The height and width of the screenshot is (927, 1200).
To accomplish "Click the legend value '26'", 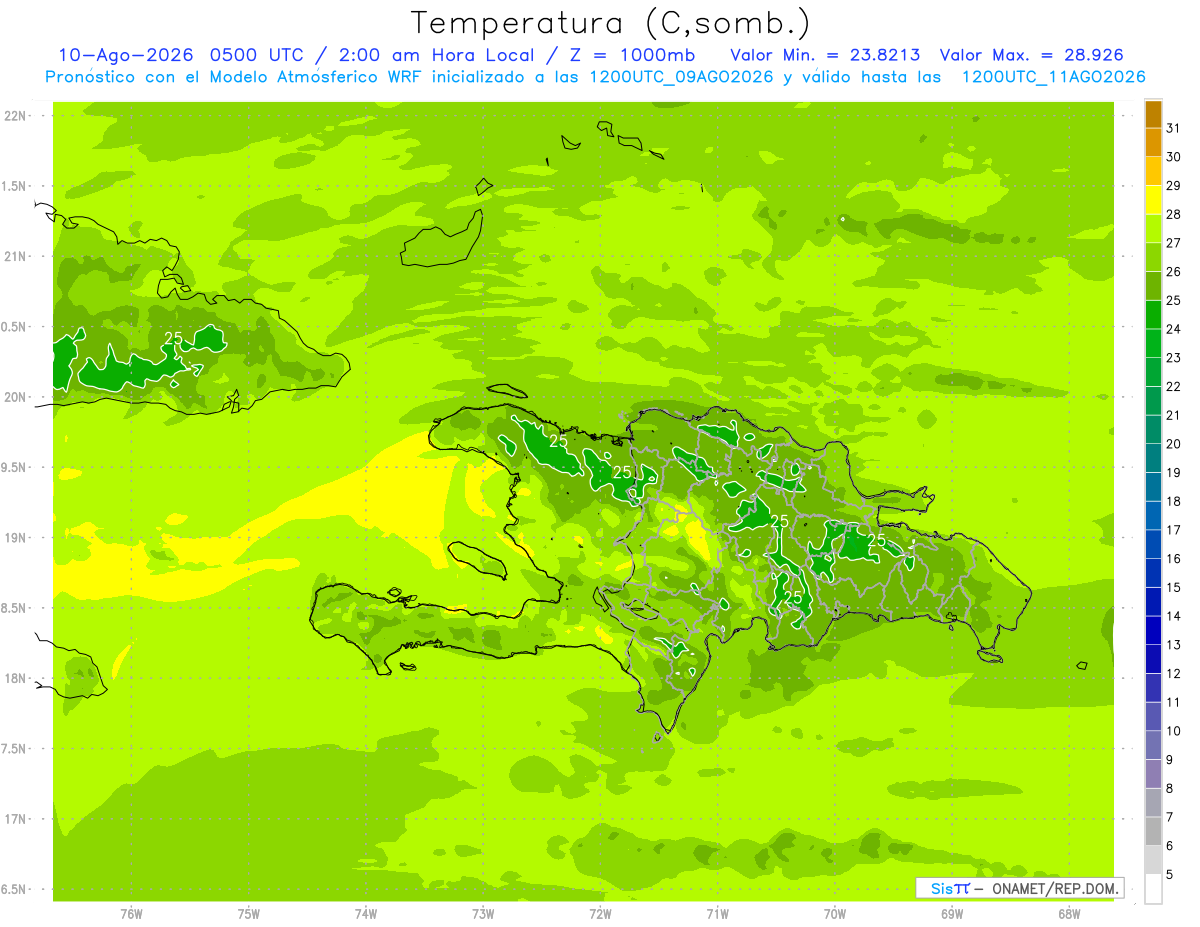I will click(1174, 272).
